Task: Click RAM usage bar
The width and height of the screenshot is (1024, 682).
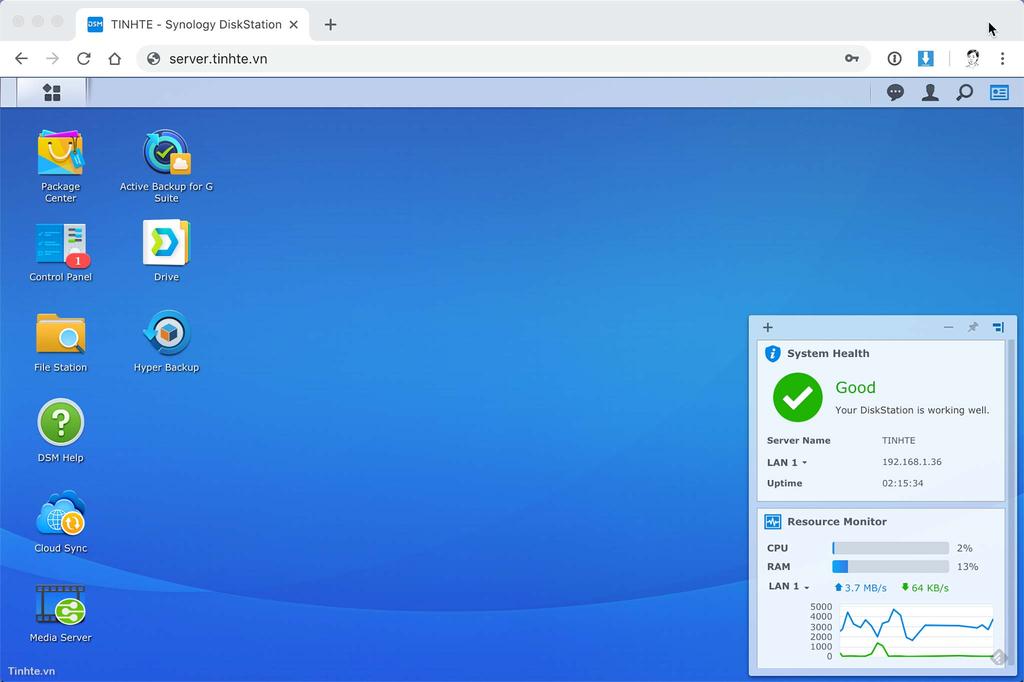Action: click(890, 566)
